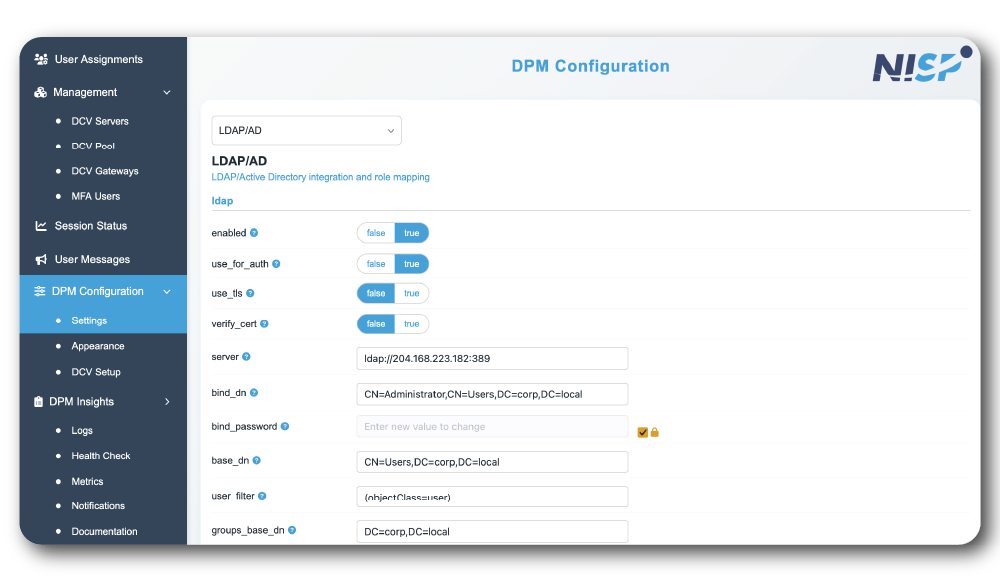Click help icon next to enabled
This screenshot has height=582, width=1000.
(x=254, y=233)
